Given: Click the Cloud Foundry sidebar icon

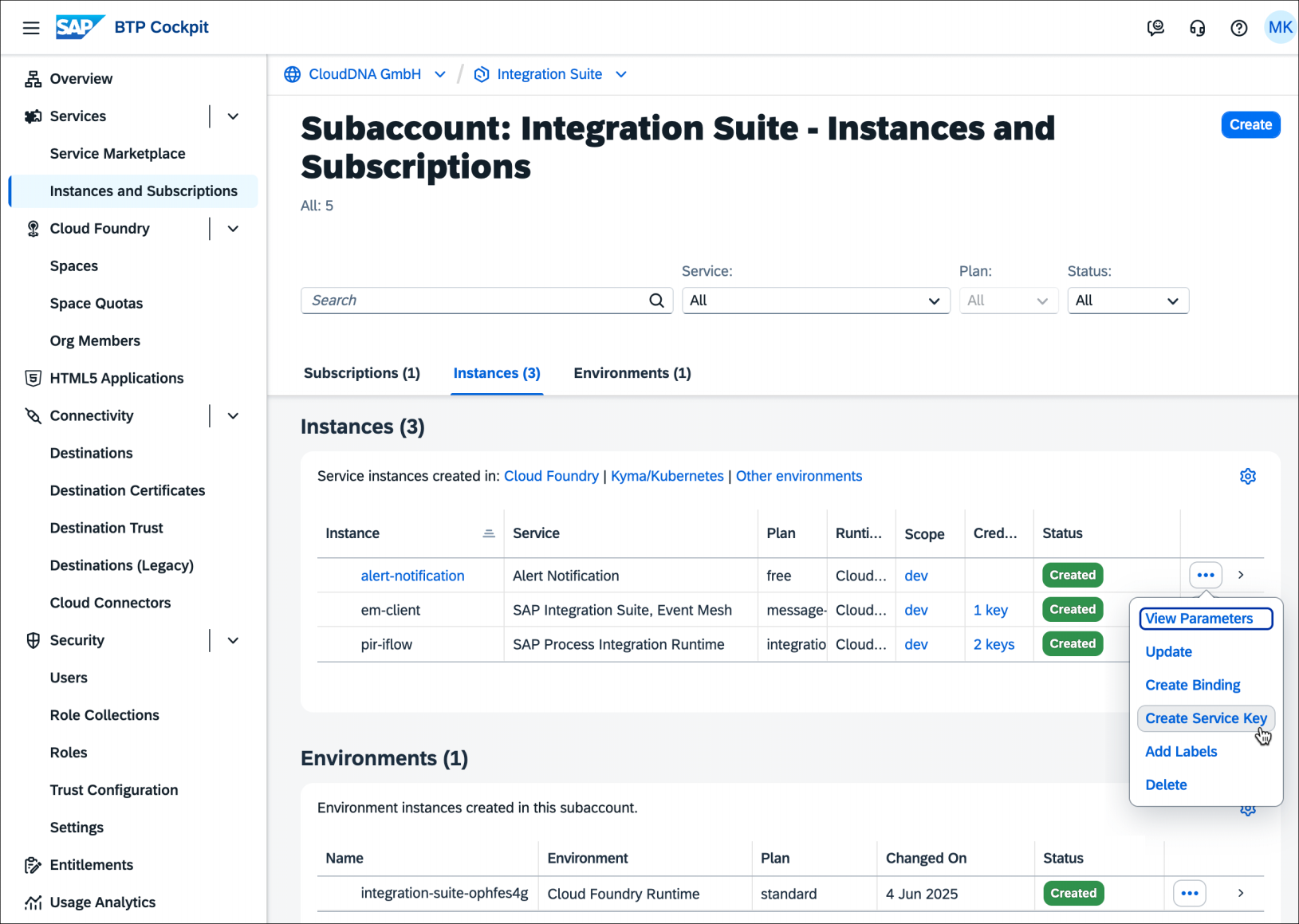Looking at the screenshot, I should click(33, 229).
